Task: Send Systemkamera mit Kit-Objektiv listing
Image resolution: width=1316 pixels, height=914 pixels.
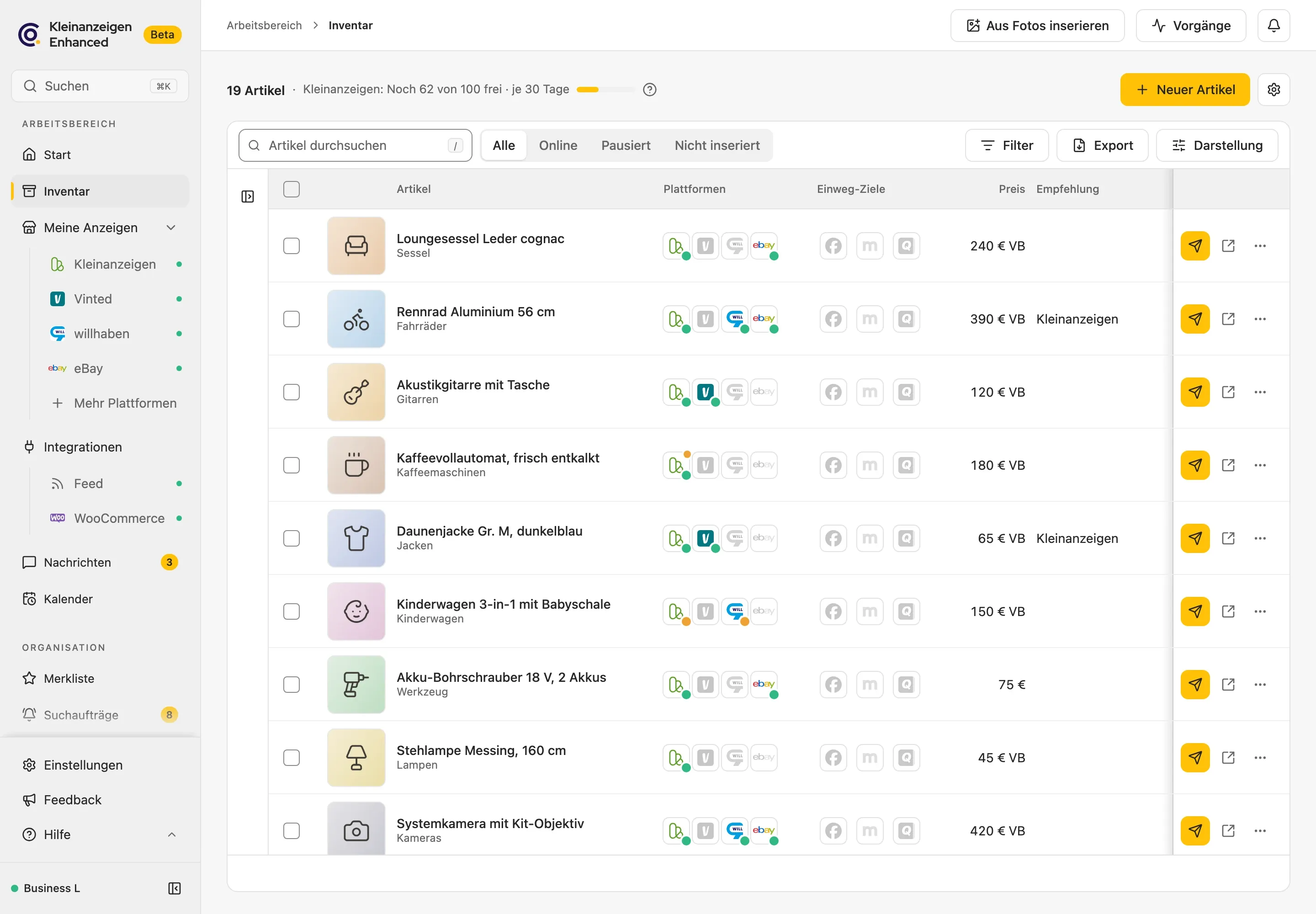Action: (1194, 831)
